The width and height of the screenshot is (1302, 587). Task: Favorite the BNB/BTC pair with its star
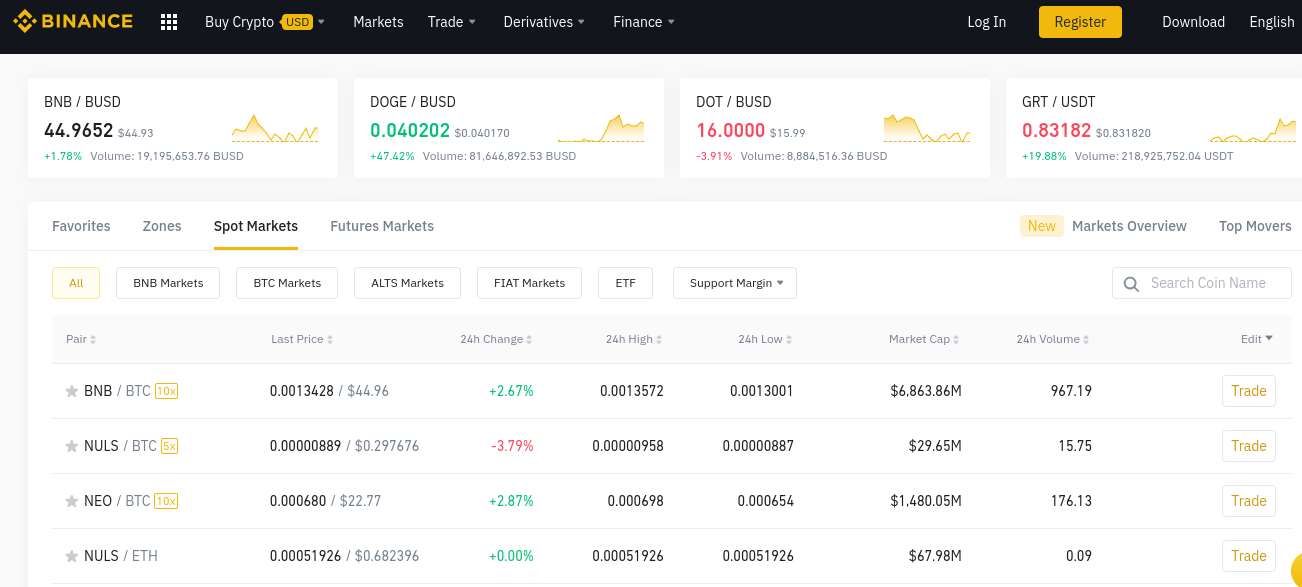[x=70, y=390]
